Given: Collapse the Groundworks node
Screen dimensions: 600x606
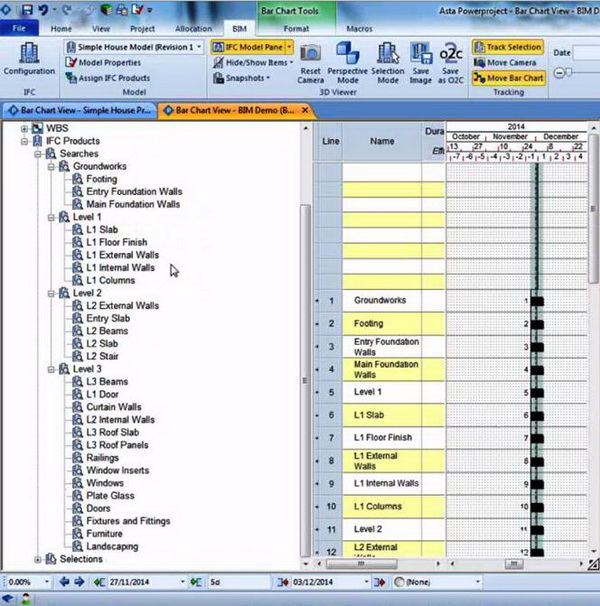Looking at the screenshot, I should (51, 167).
